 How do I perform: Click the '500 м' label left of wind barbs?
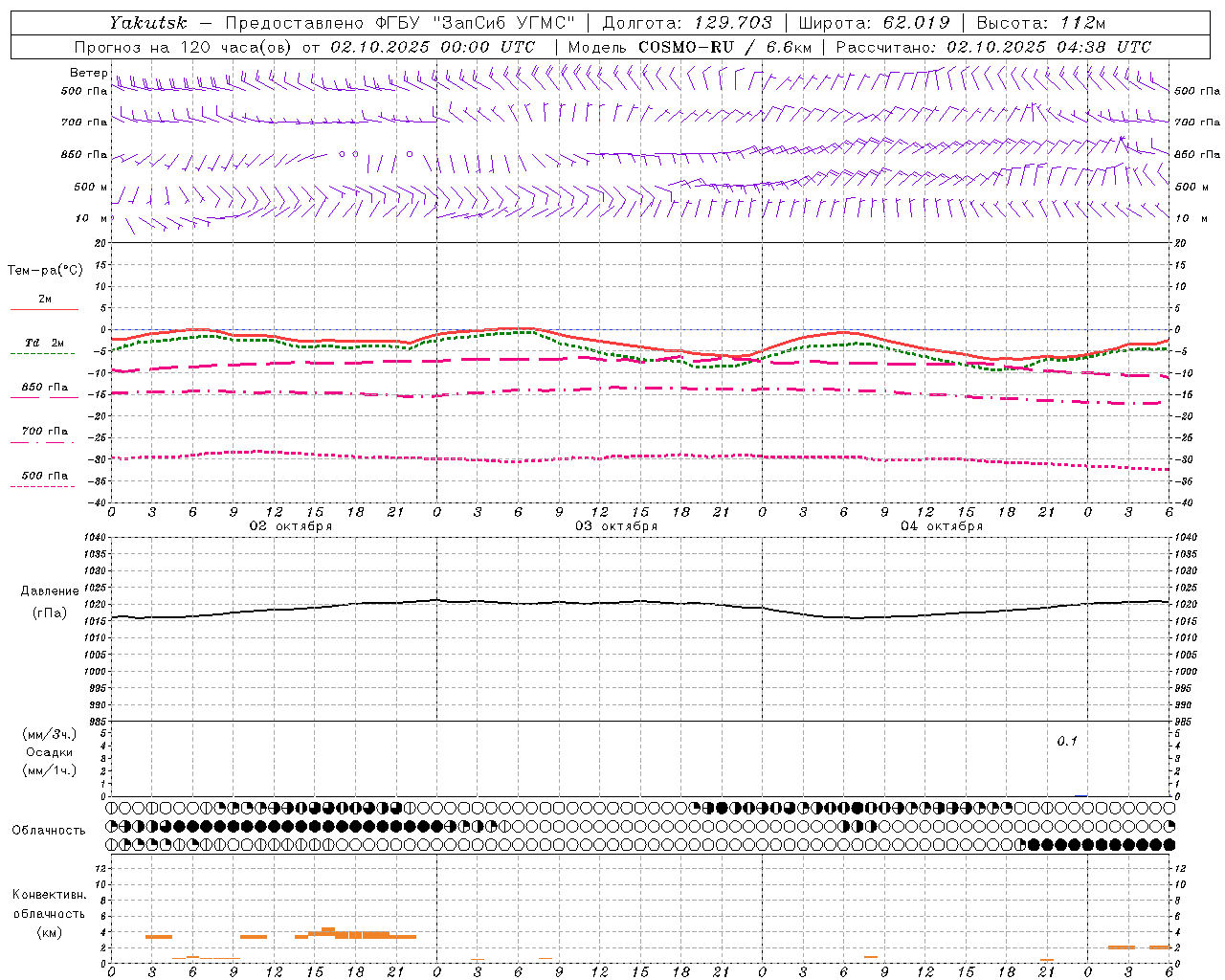(91, 187)
